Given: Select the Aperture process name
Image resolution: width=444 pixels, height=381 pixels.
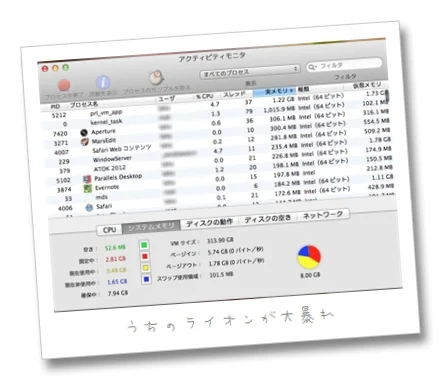Looking at the screenshot, I should pos(103,131).
